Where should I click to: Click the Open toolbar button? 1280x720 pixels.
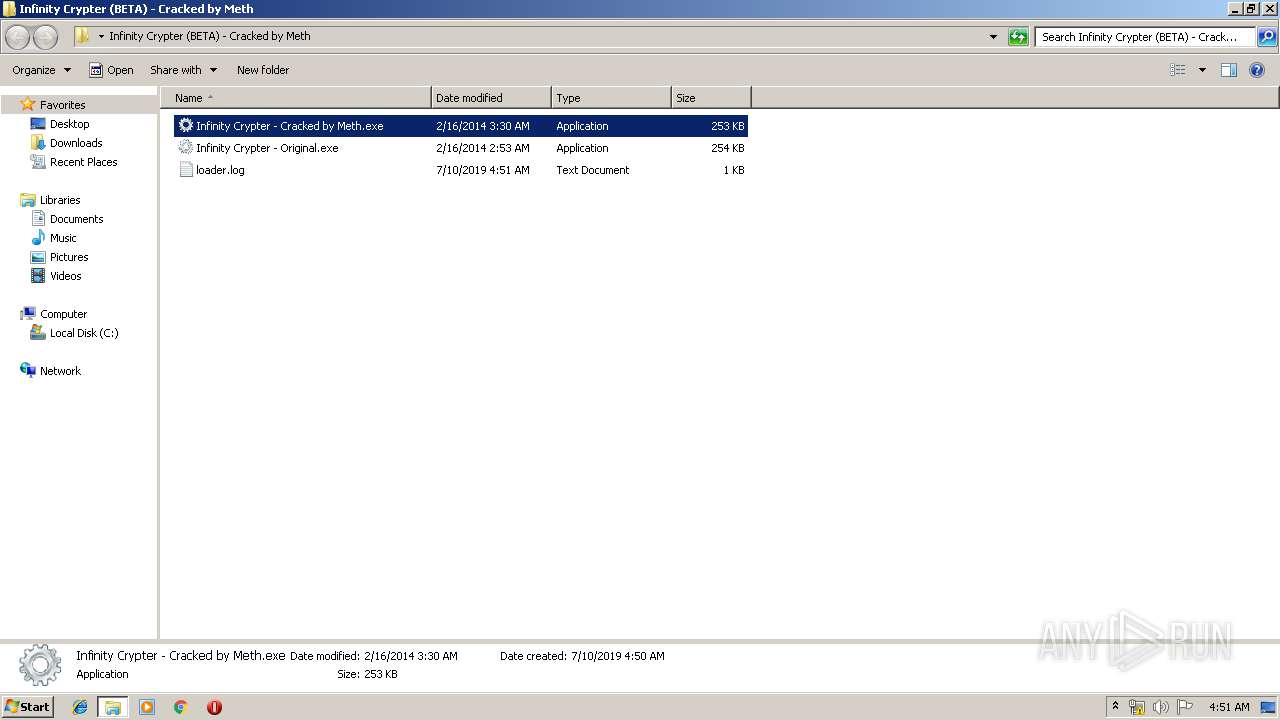[x=111, y=70]
